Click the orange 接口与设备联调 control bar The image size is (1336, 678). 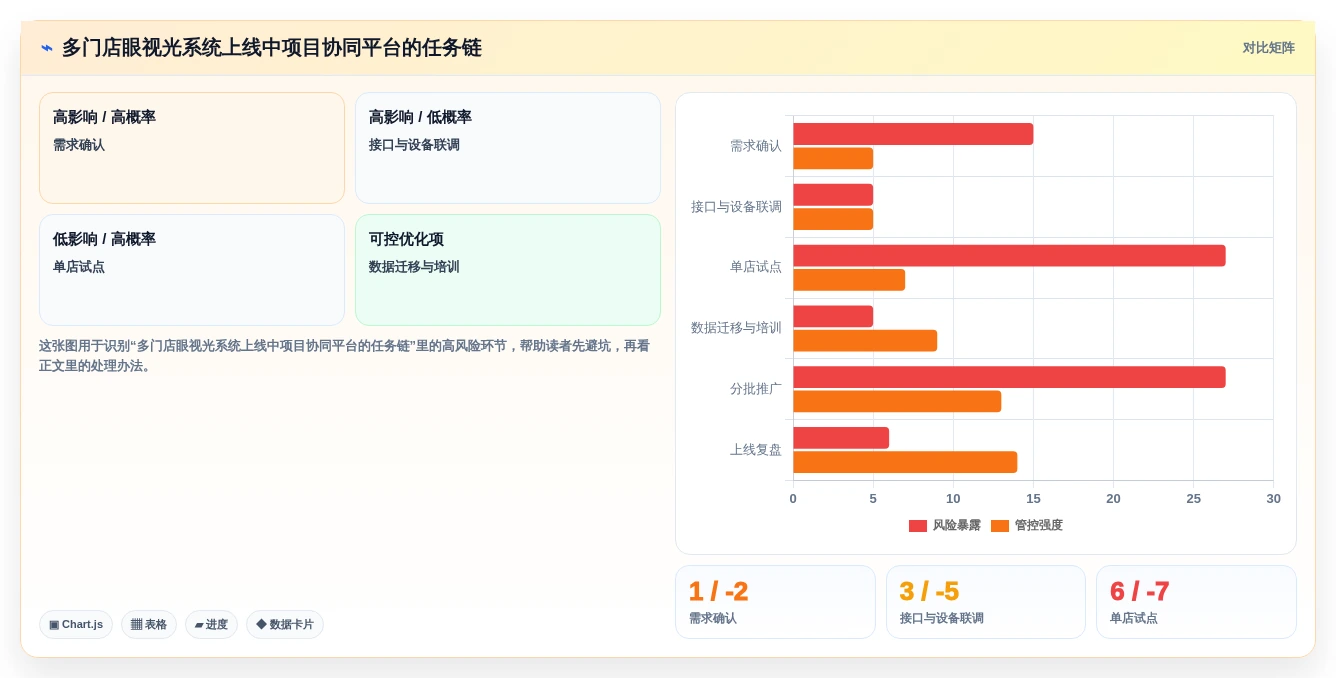pos(833,219)
